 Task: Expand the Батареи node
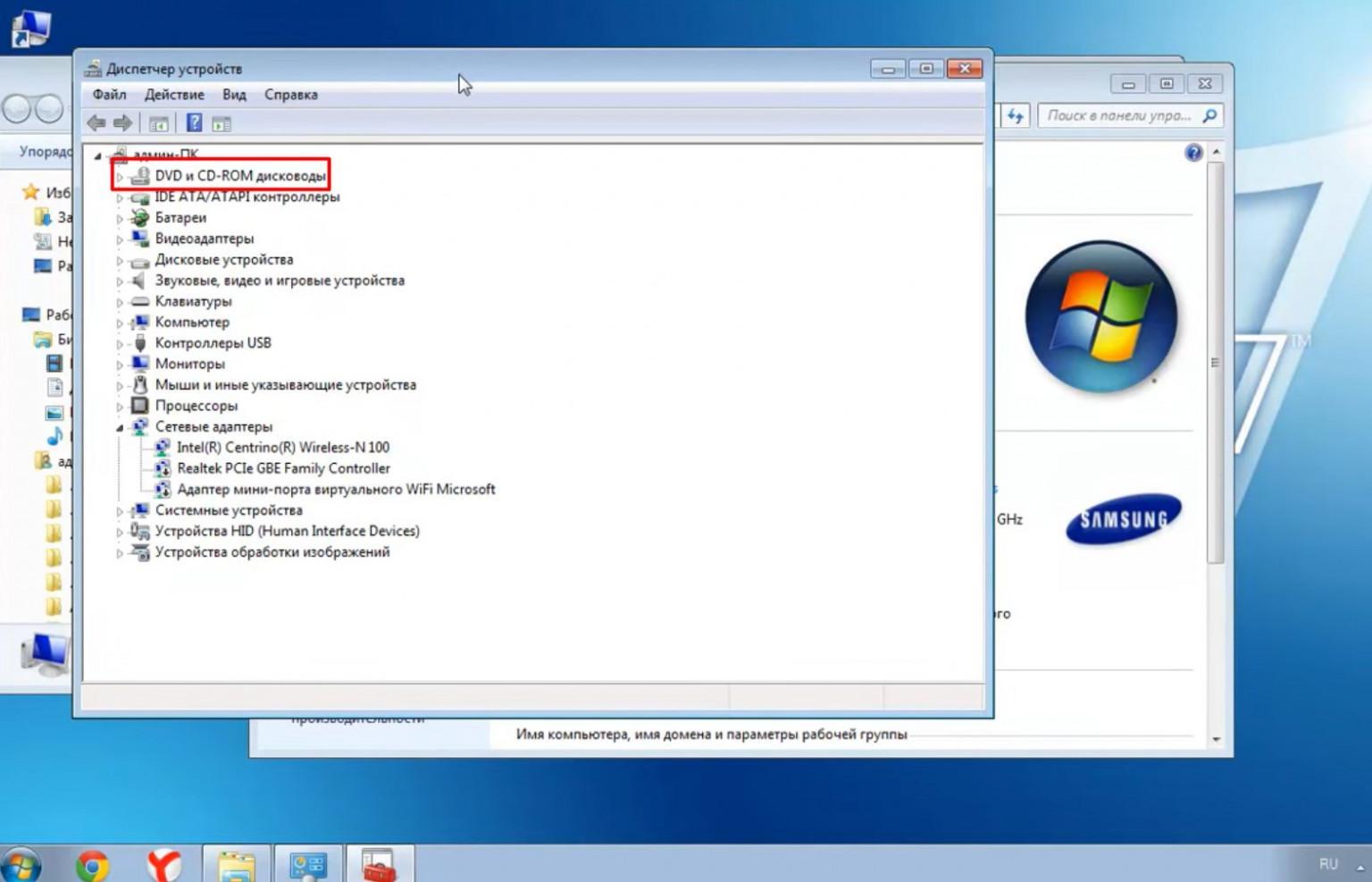click(120, 218)
